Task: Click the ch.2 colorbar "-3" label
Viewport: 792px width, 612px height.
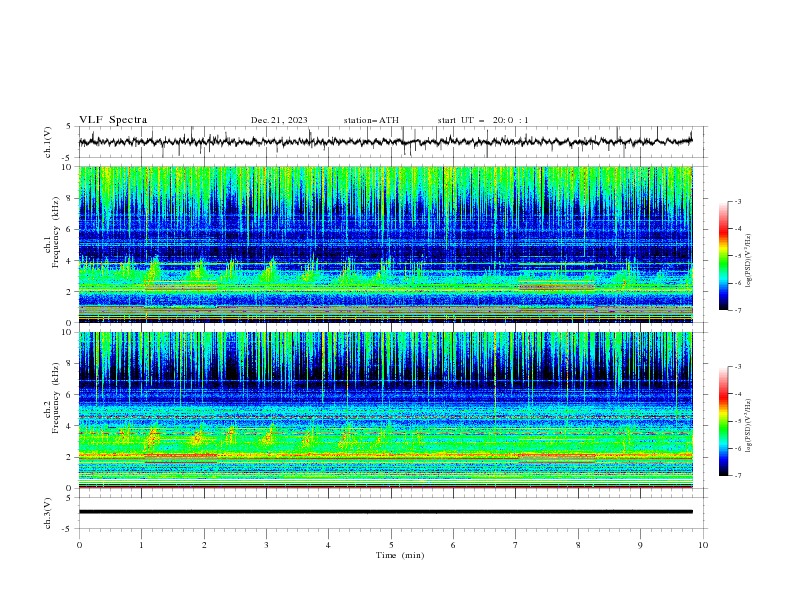Action: 738,367
